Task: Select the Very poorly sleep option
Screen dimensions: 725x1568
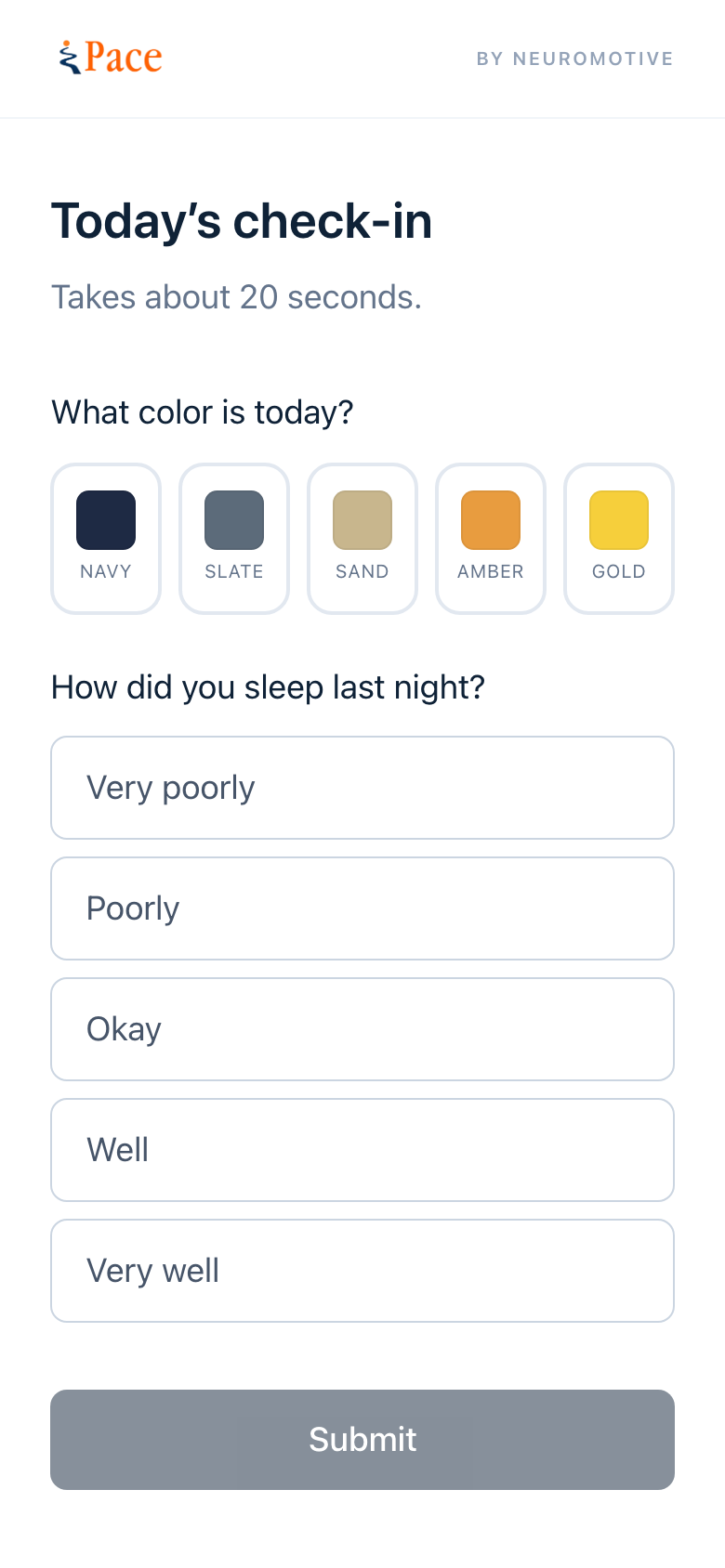Action: tap(362, 788)
